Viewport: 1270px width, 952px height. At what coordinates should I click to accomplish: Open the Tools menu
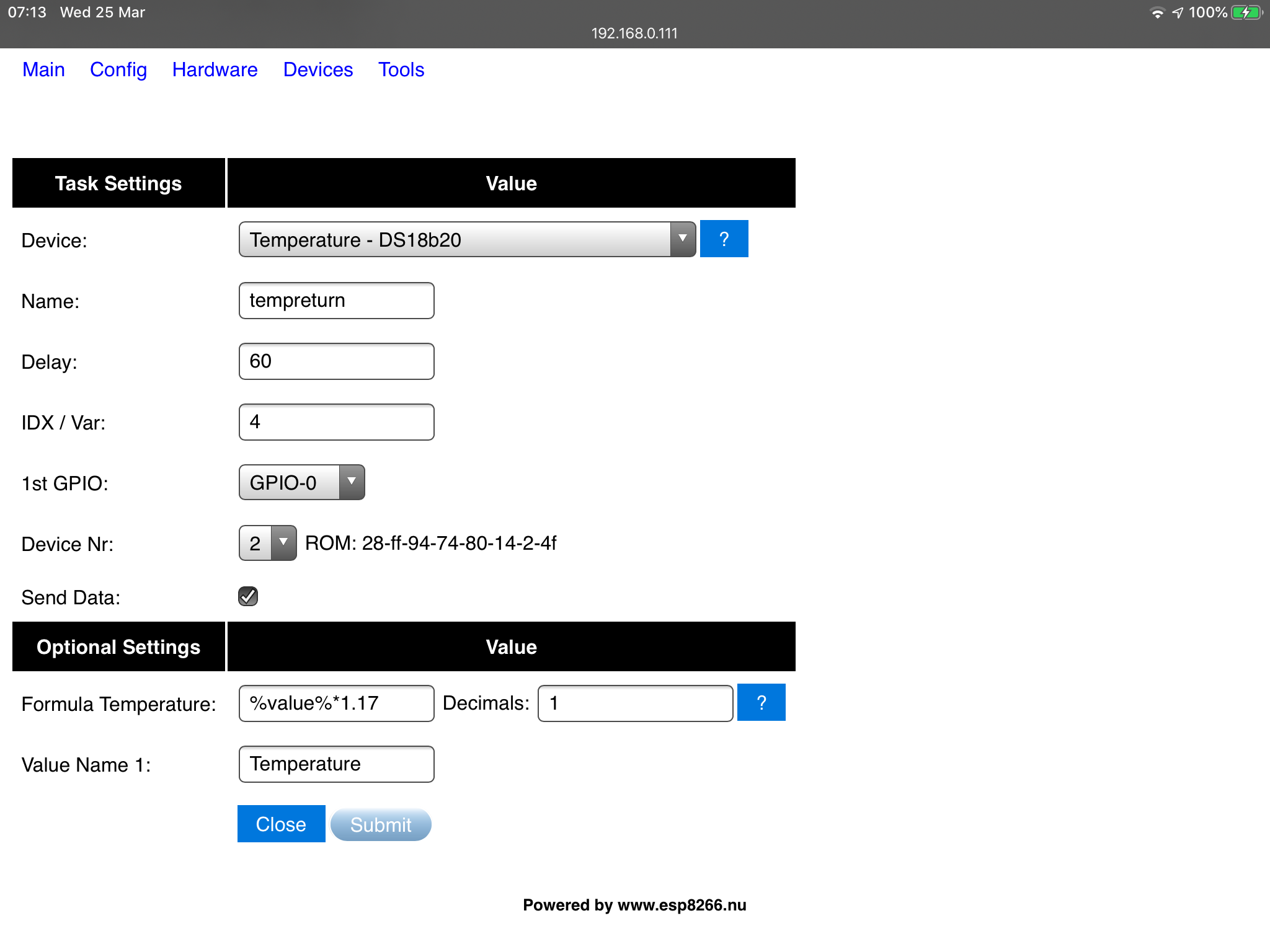click(x=401, y=69)
